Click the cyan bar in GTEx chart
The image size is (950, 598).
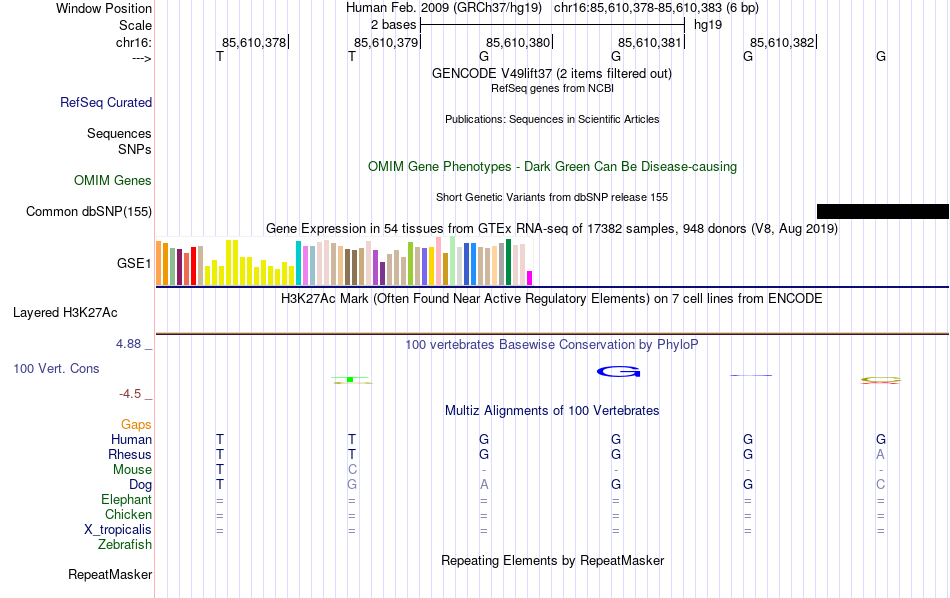coord(298,263)
